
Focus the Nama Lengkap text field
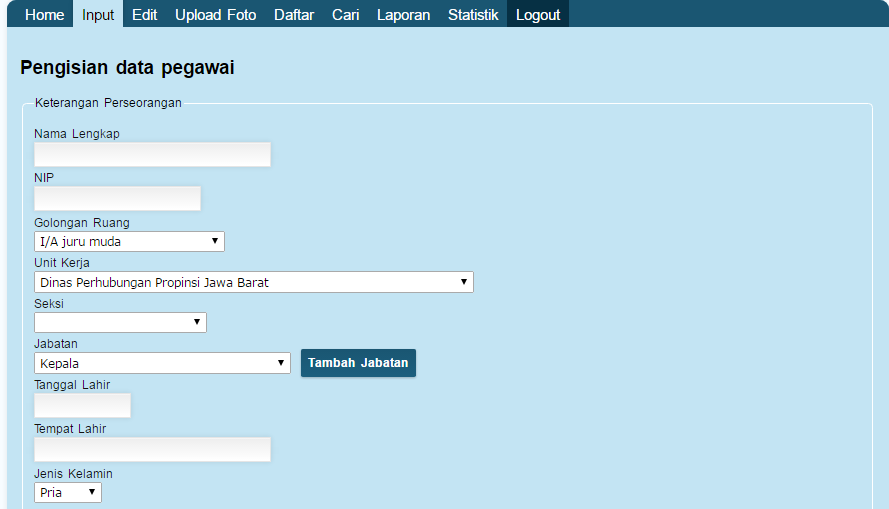tap(153, 155)
